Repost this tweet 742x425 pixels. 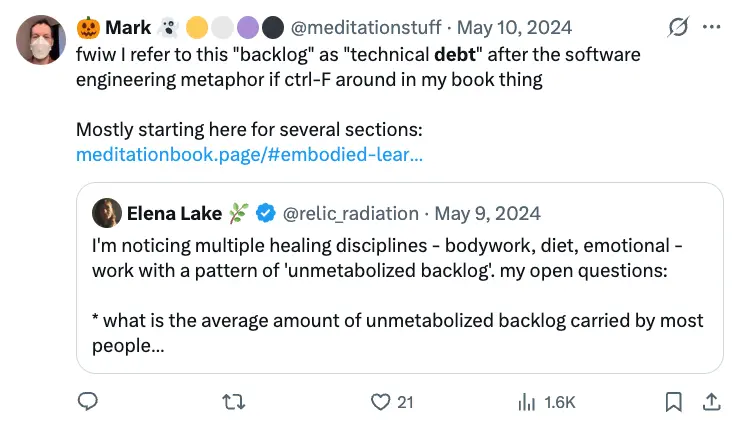click(x=233, y=402)
